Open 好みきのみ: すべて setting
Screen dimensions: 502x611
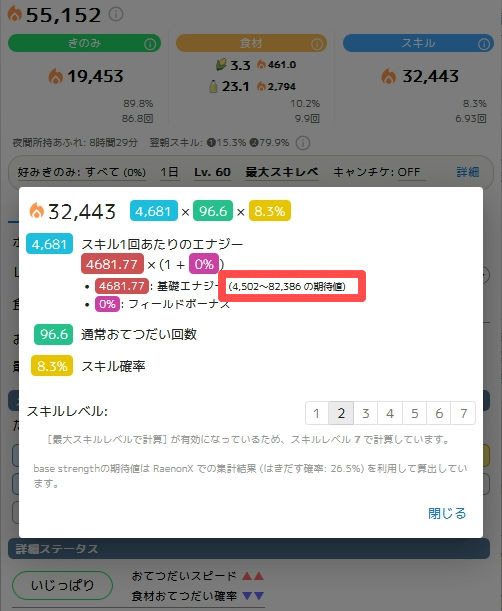point(81,172)
